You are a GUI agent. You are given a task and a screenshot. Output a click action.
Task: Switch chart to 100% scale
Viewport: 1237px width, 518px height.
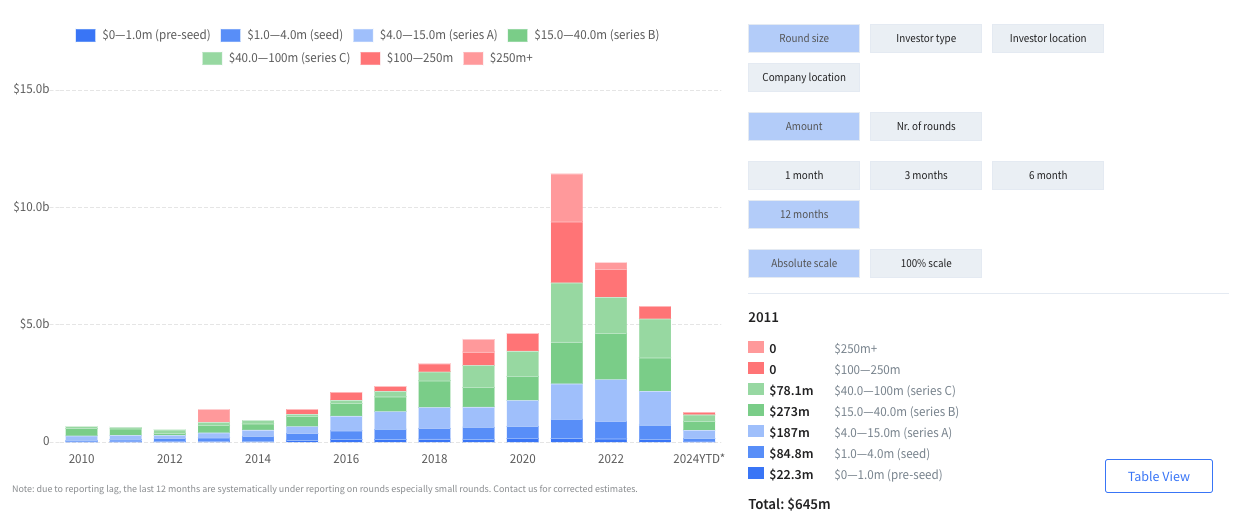point(925,264)
